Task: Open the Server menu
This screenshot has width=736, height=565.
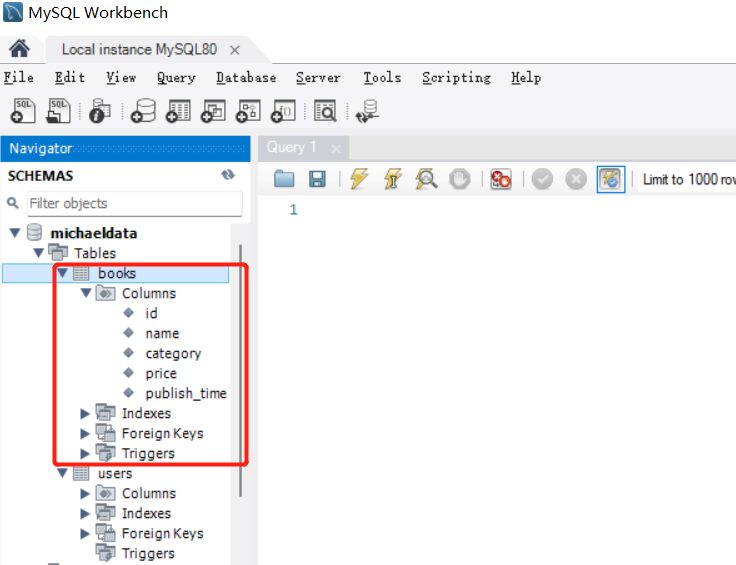Action: (x=318, y=77)
